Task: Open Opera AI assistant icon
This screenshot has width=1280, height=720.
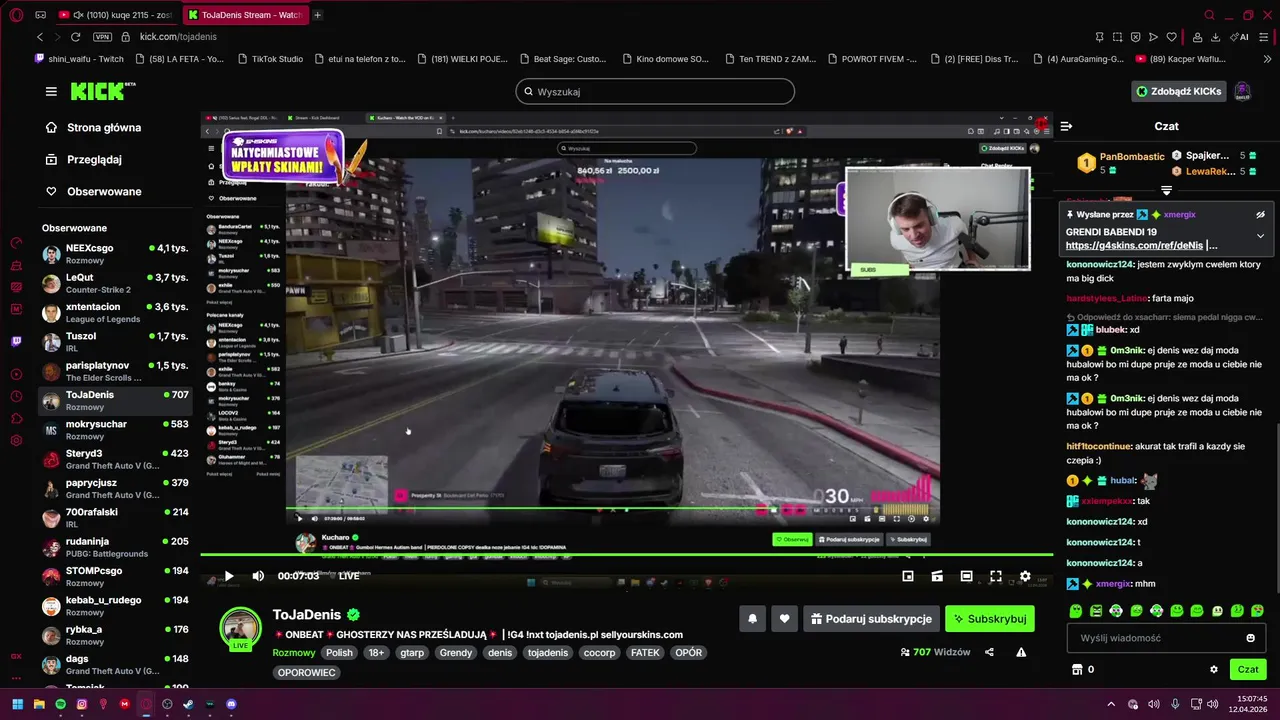Action: coord(1239,37)
